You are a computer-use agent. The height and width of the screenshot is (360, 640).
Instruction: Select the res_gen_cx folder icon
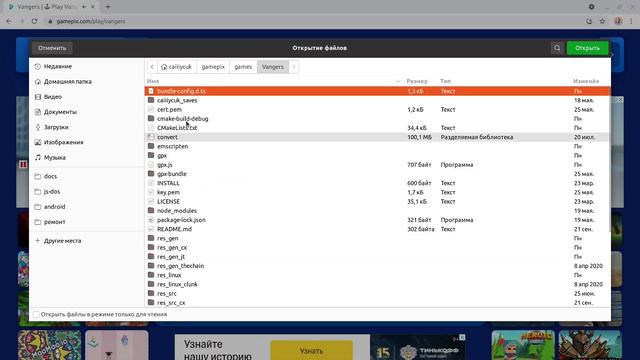pyautogui.click(x=151, y=247)
